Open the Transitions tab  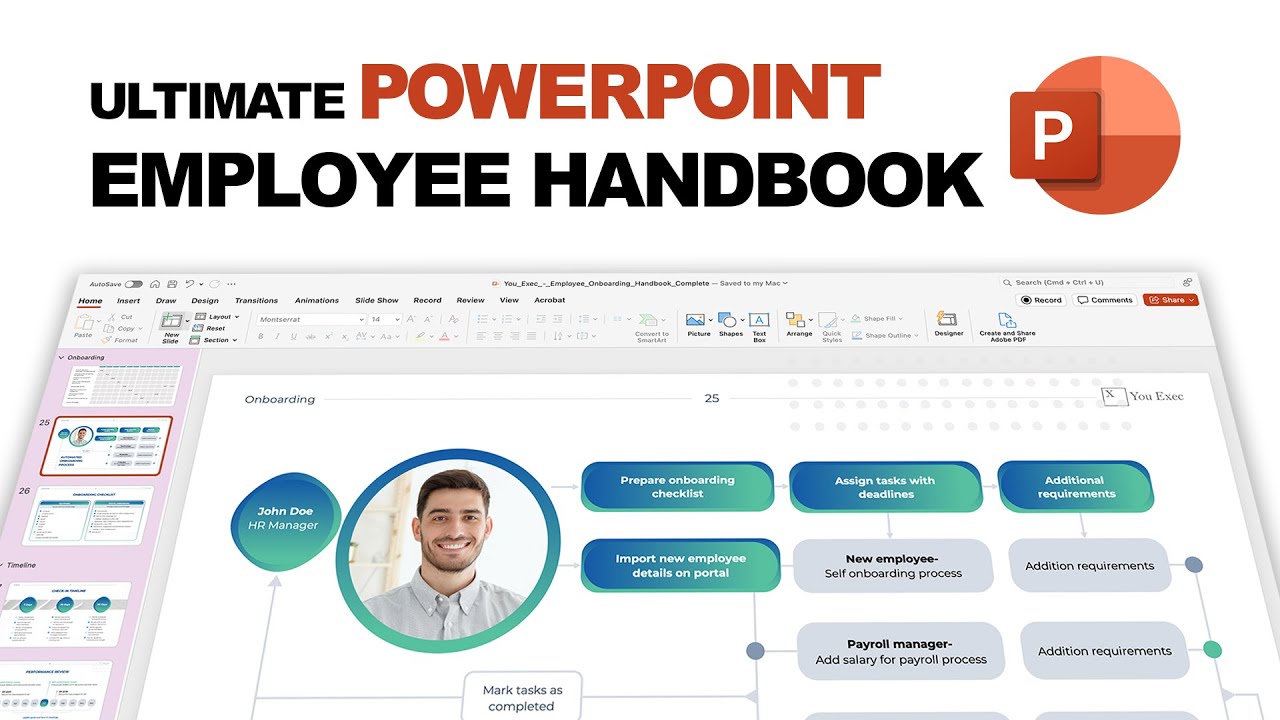[x=256, y=300]
